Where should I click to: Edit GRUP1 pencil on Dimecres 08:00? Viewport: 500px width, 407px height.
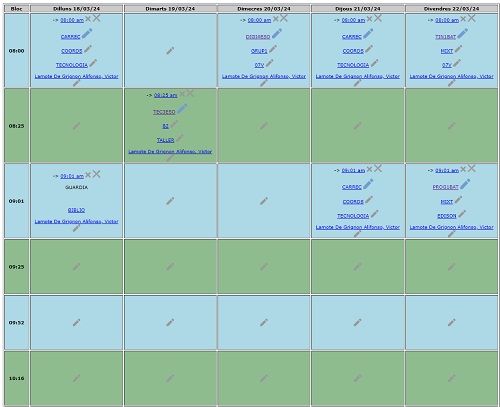click(x=273, y=49)
